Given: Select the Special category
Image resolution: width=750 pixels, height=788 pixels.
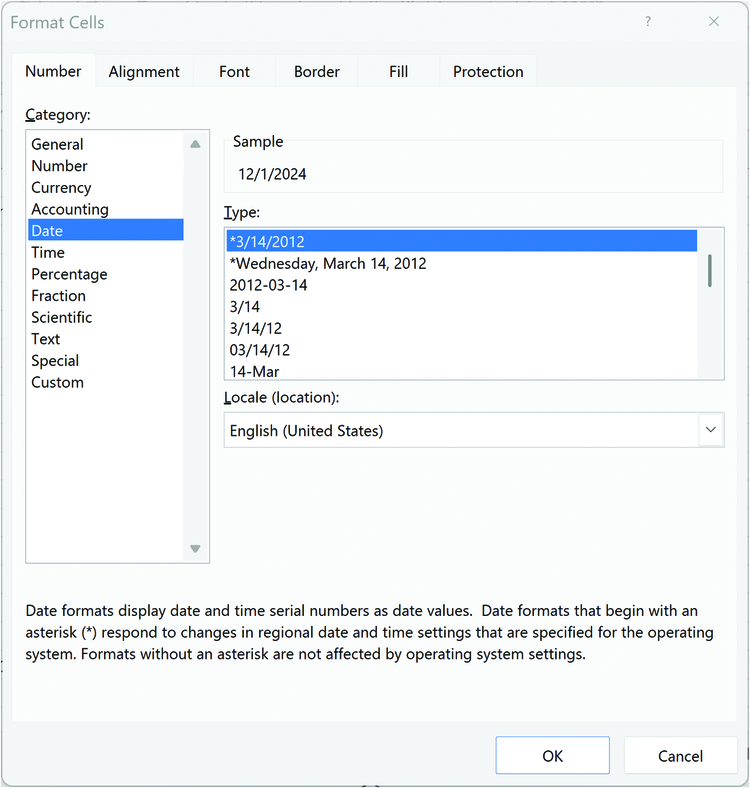Looking at the screenshot, I should [x=106, y=360].
